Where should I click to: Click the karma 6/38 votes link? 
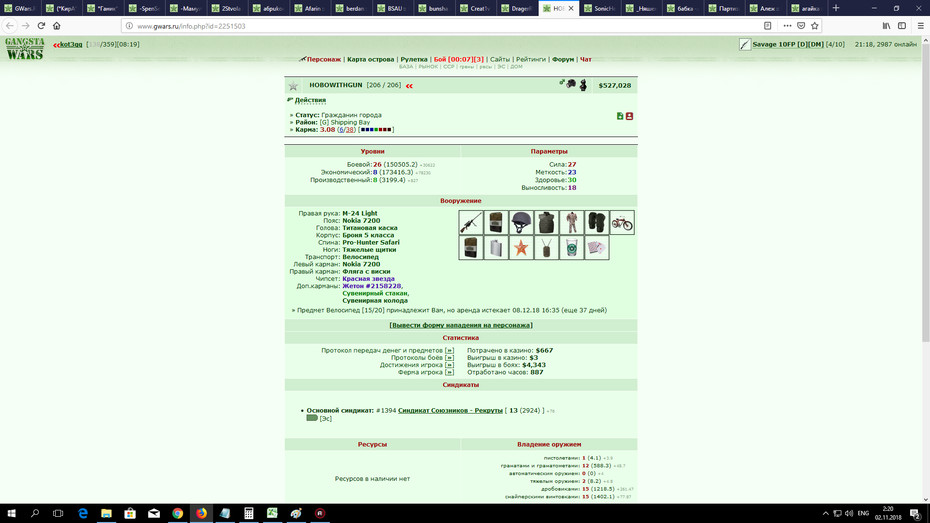click(x=346, y=129)
